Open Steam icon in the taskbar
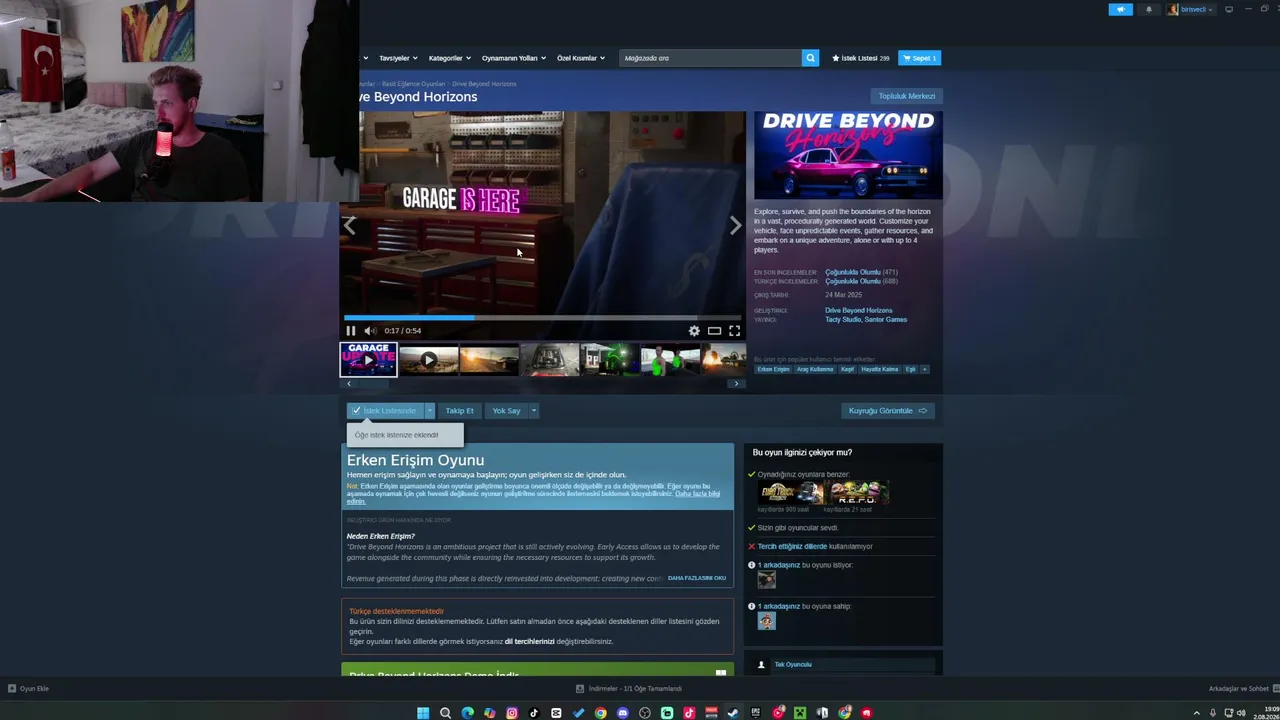 (x=733, y=713)
